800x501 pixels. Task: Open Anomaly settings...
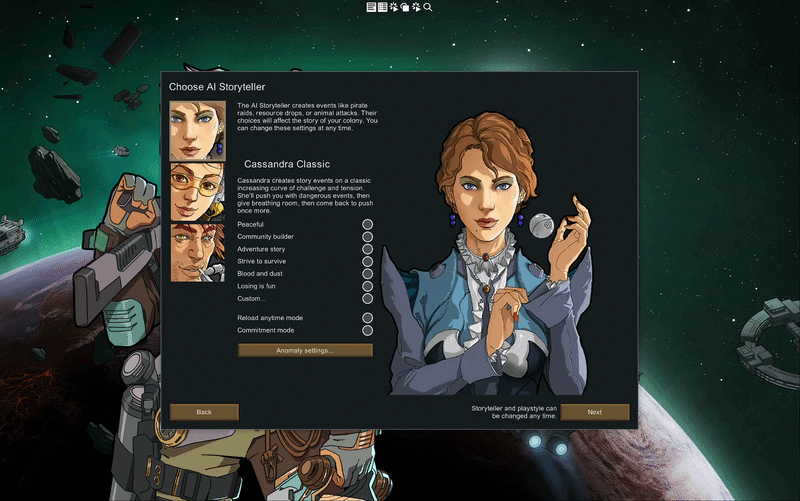(305, 350)
